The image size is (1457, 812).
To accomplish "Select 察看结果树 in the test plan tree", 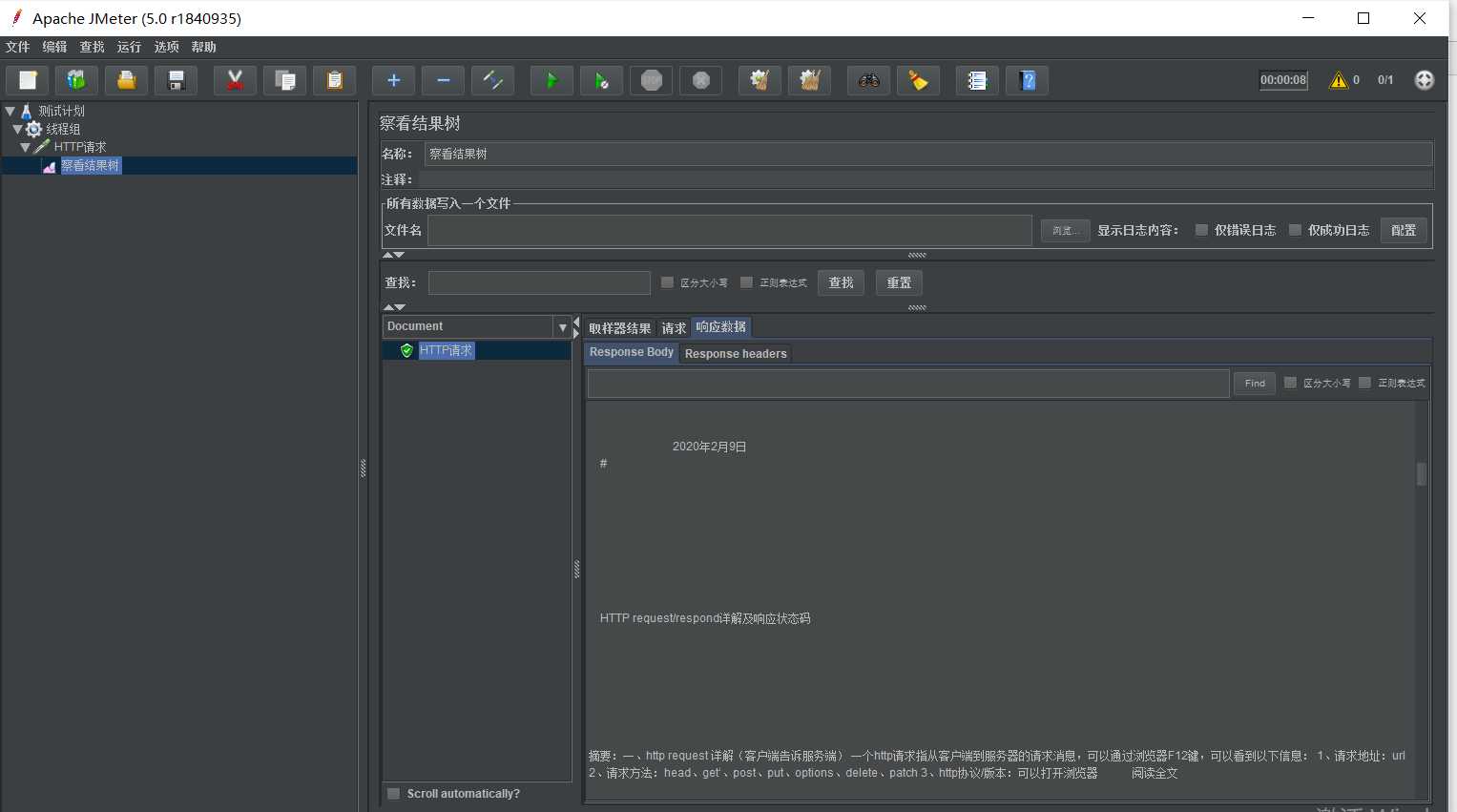I will [x=91, y=166].
